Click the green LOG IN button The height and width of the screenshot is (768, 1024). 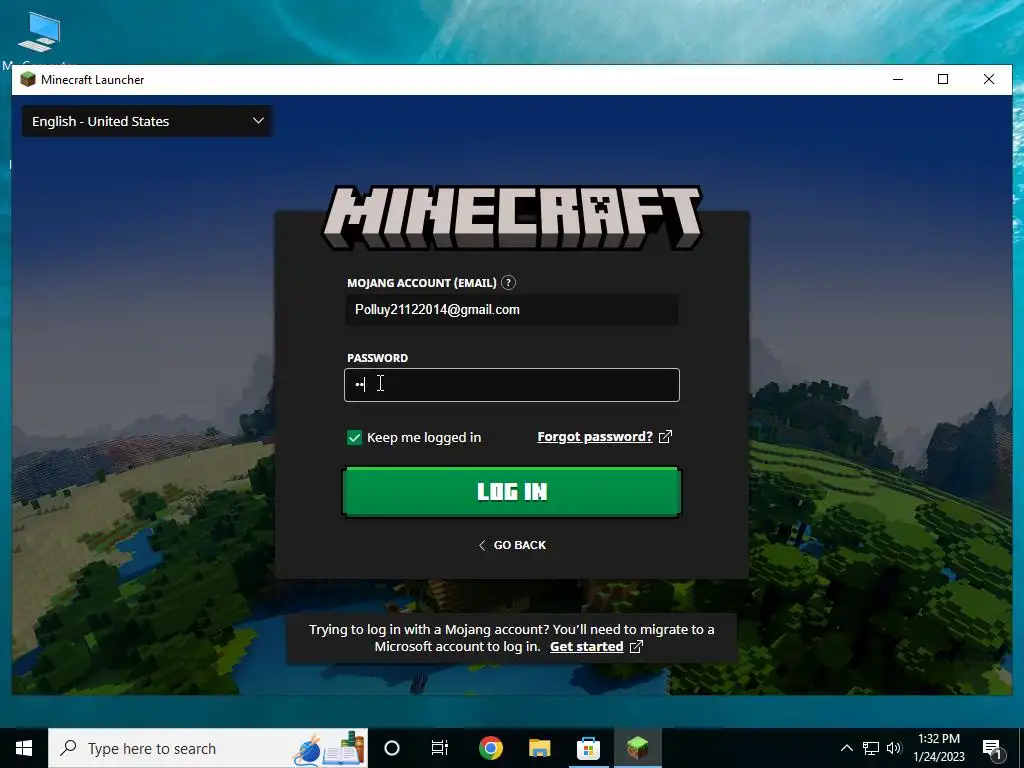512,492
